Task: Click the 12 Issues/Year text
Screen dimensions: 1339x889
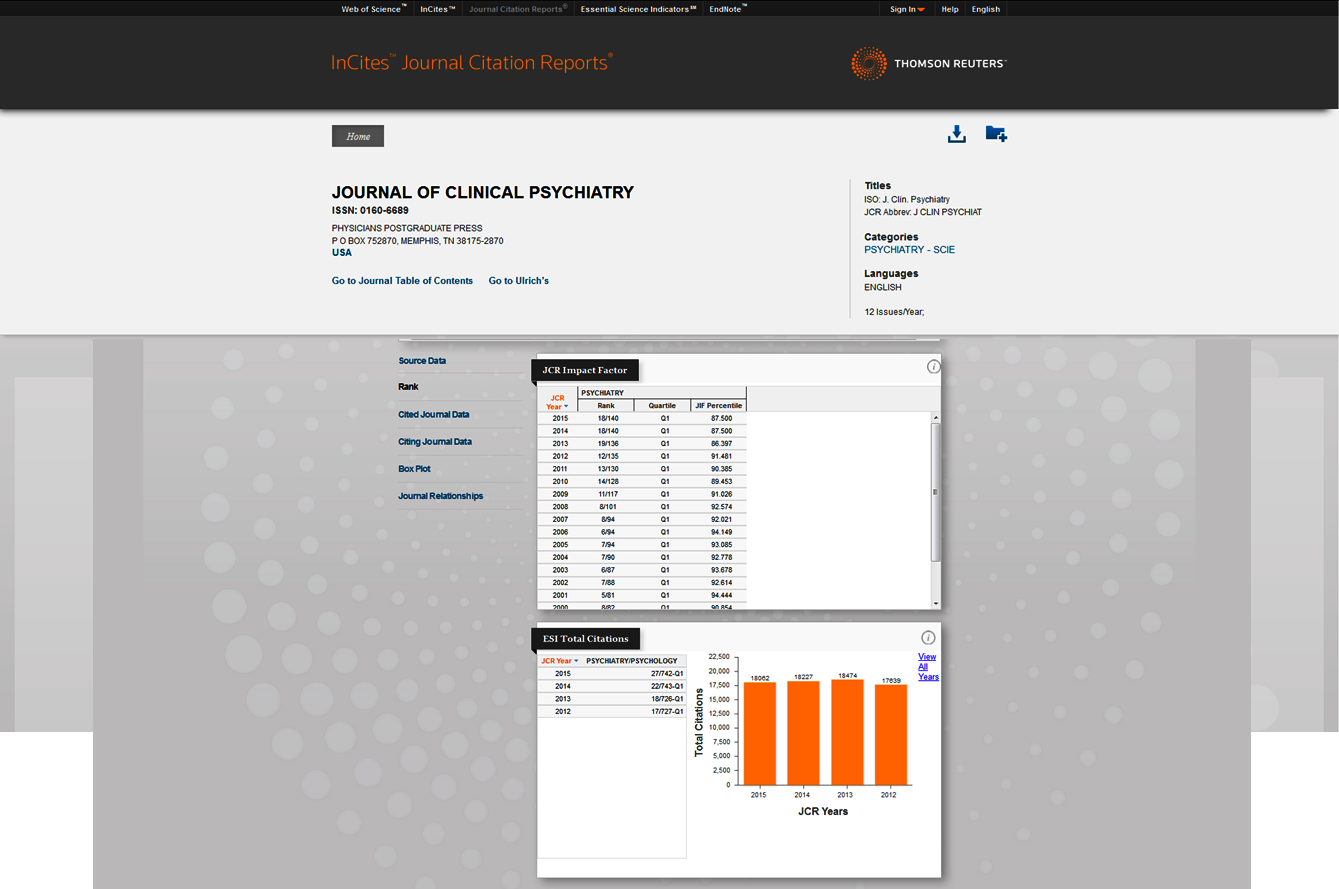Action: pos(894,312)
